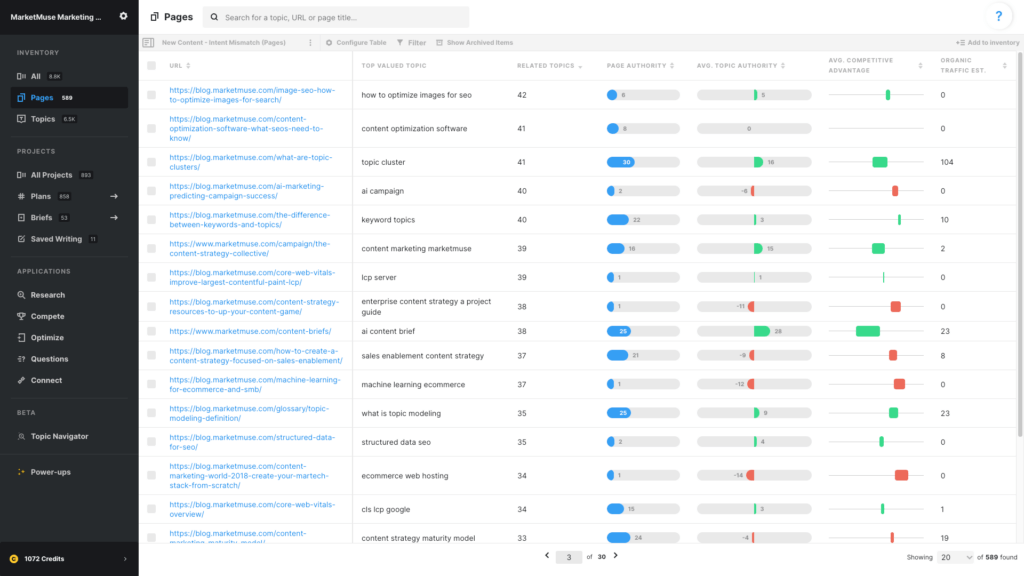
Task: Click the page number input showing 3
Action: (x=569, y=557)
